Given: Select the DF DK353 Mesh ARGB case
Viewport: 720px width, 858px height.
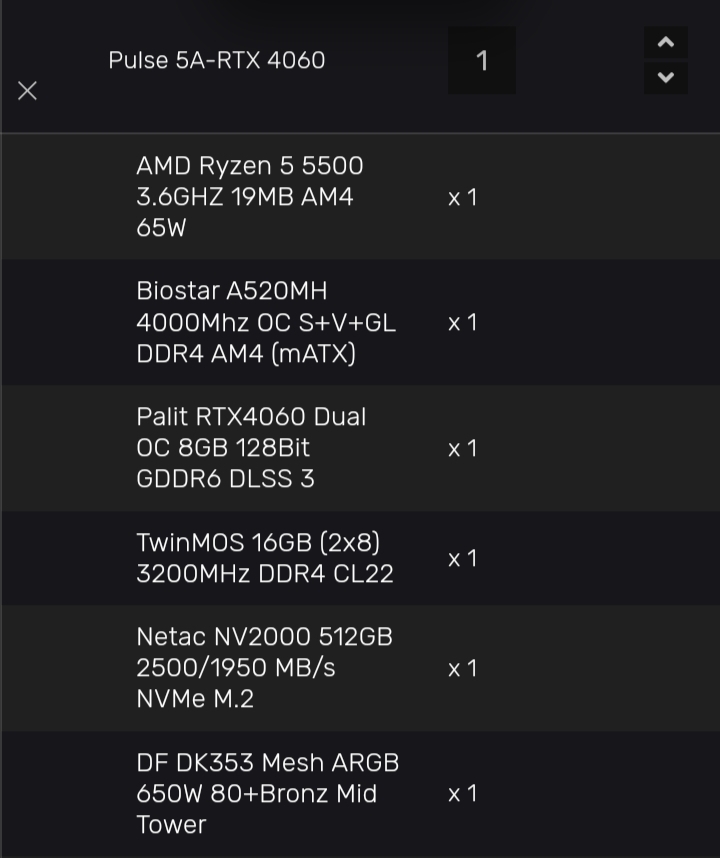Looking at the screenshot, I should [x=268, y=793].
